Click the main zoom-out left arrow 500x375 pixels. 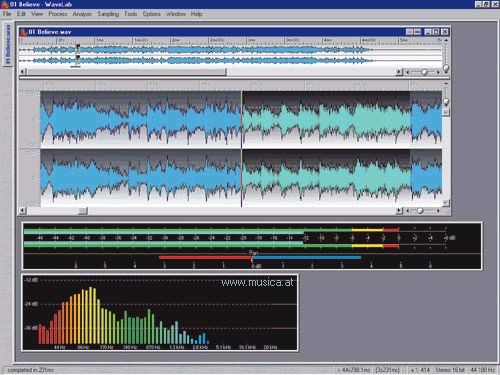coord(407,211)
